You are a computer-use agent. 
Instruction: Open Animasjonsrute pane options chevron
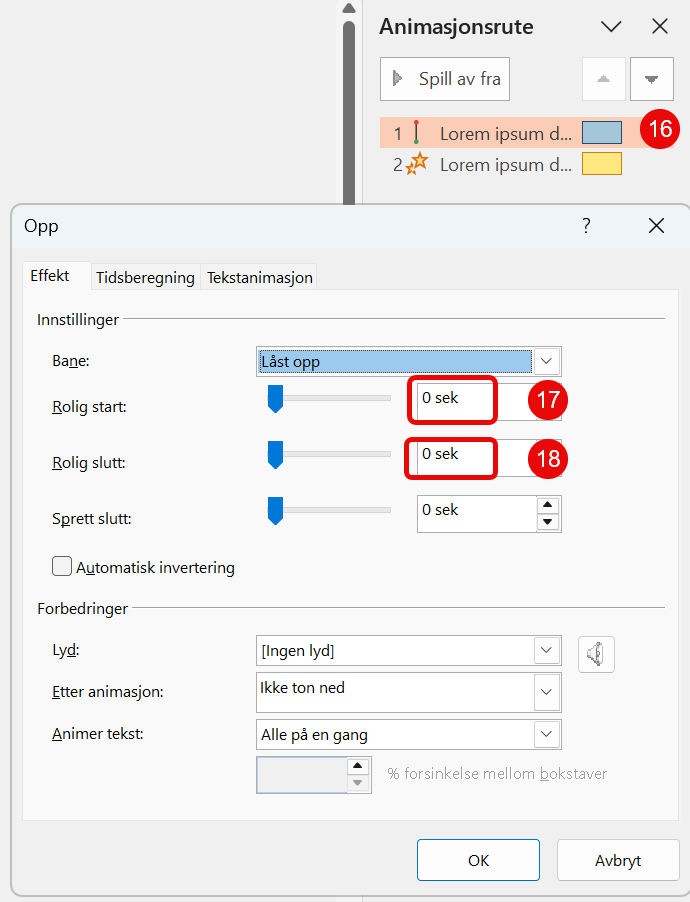tap(611, 26)
